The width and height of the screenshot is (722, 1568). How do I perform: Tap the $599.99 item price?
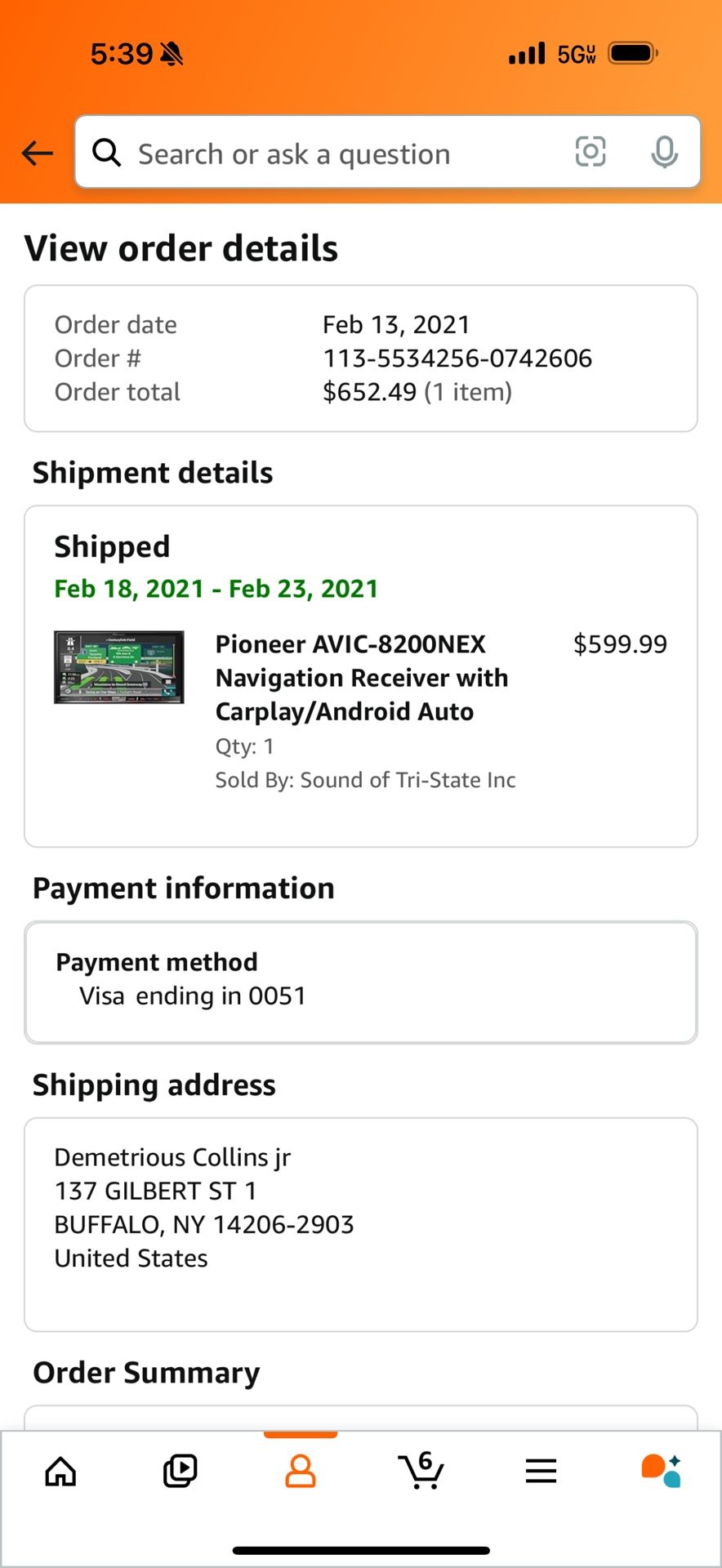pyautogui.click(x=620, y=644)
